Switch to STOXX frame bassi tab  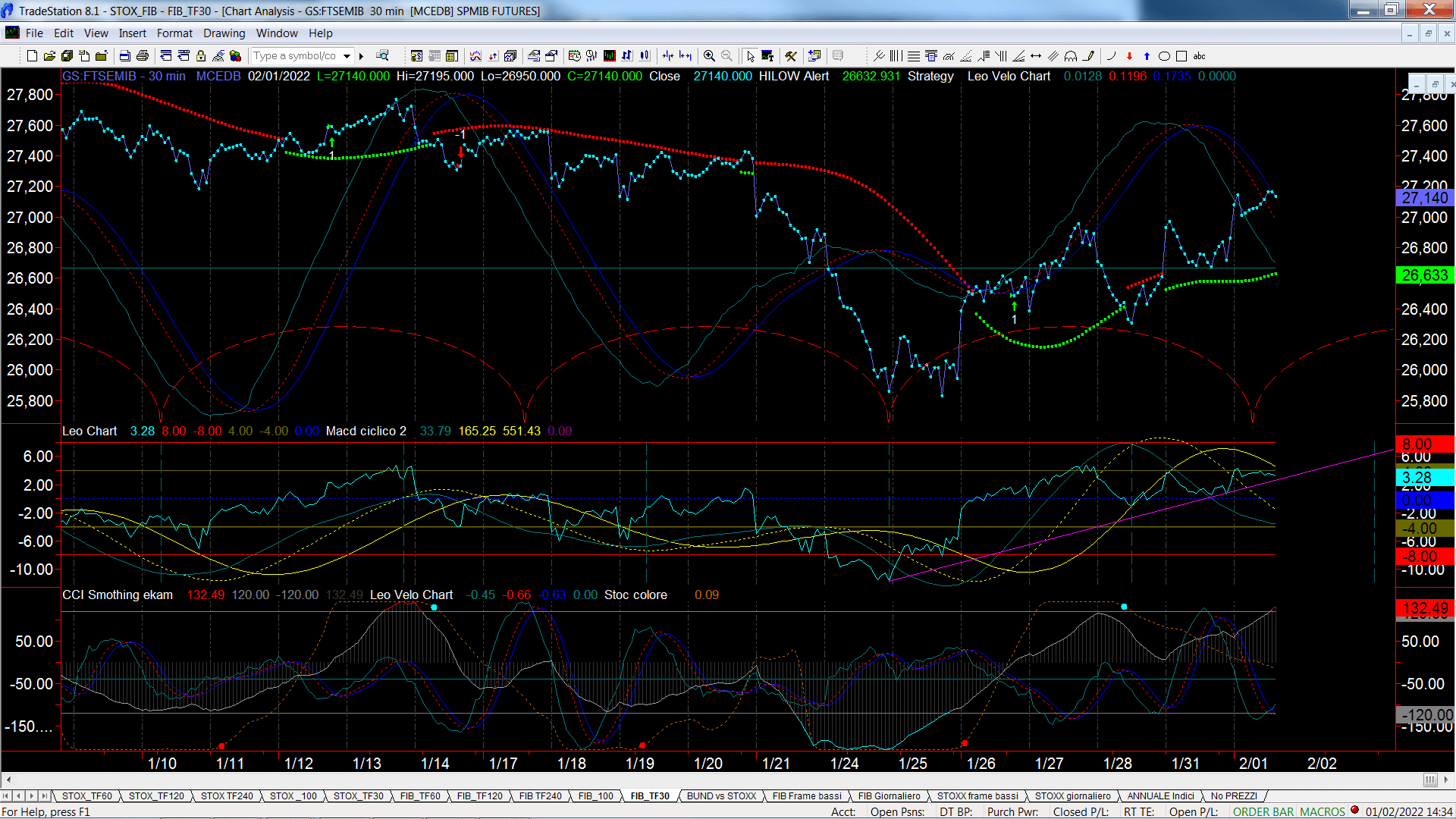pos(977,796)
